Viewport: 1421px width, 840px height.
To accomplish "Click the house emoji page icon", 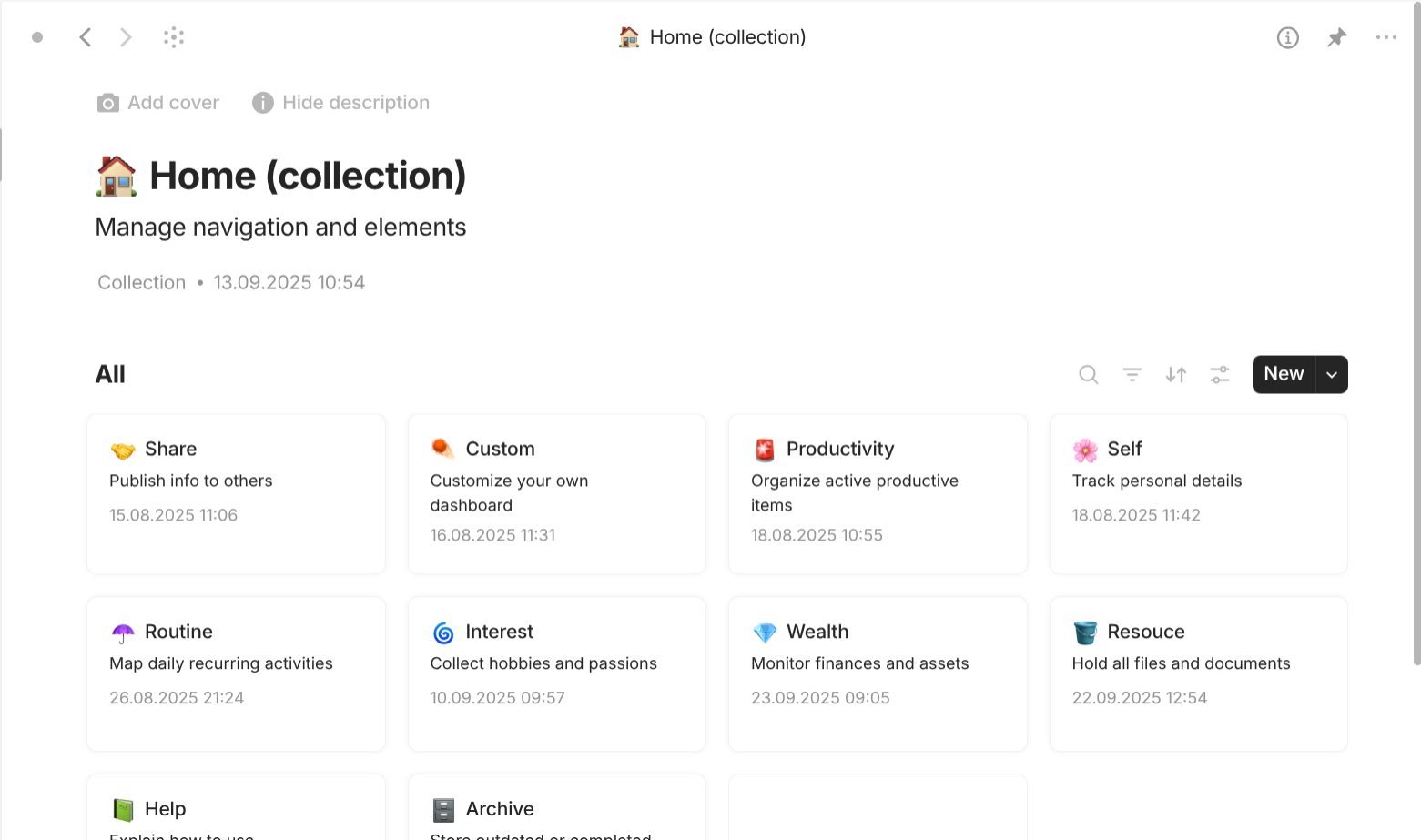I will [115, 175].
